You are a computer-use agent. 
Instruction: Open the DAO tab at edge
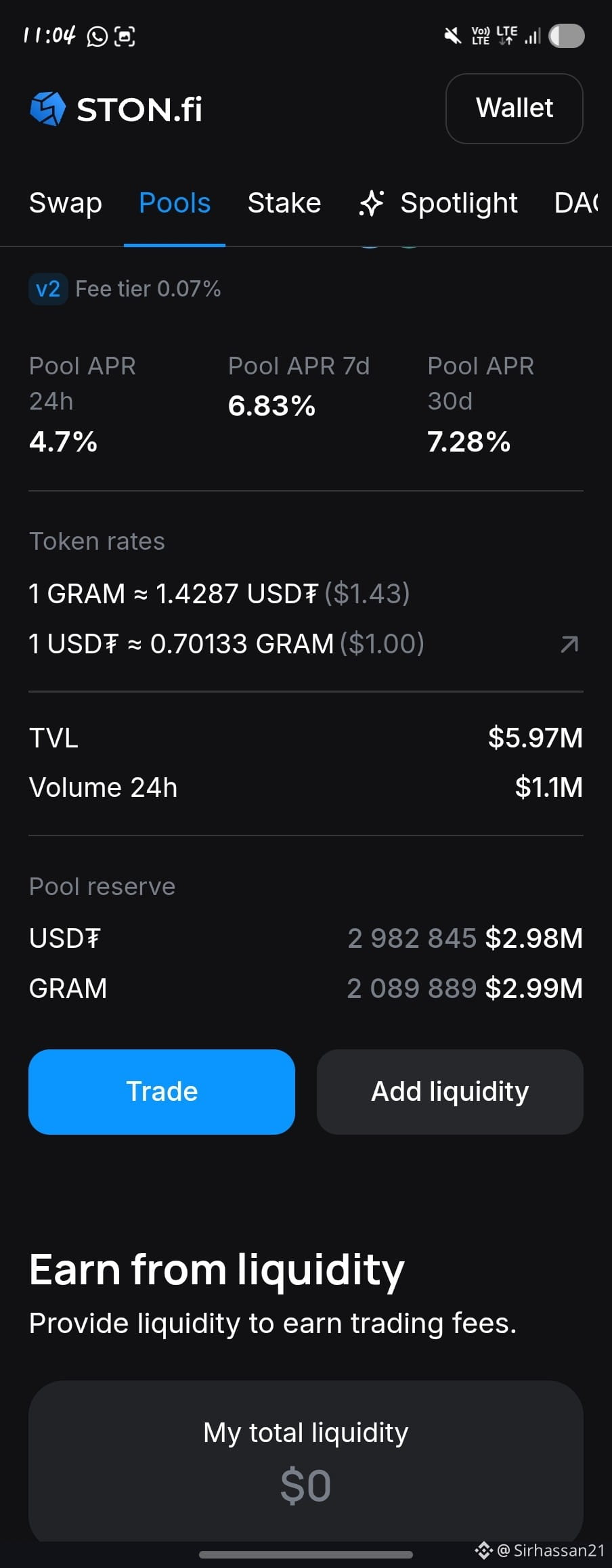(576, 203)
